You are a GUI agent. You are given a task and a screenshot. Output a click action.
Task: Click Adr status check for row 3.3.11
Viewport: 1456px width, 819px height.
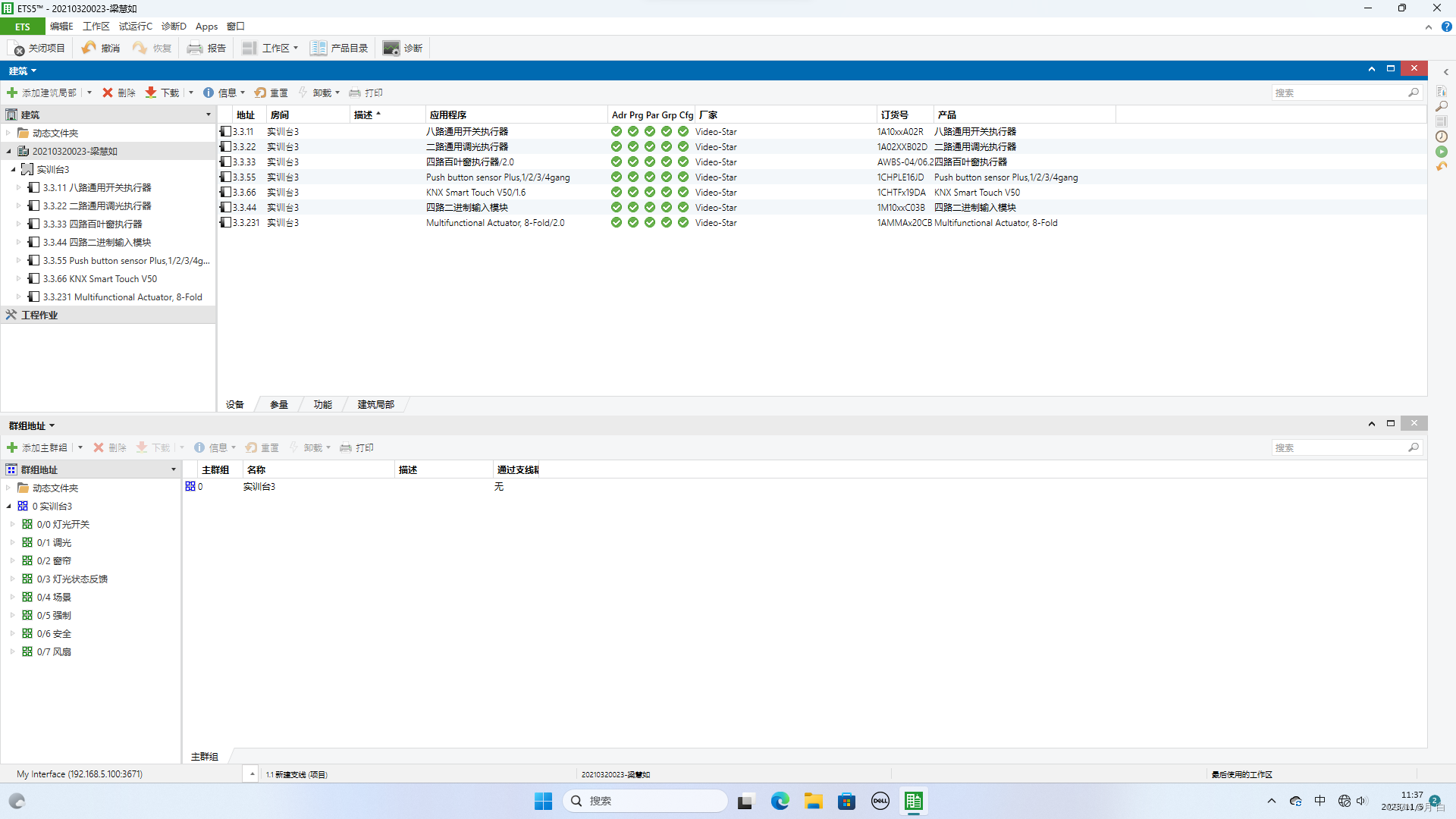(617, 131)
